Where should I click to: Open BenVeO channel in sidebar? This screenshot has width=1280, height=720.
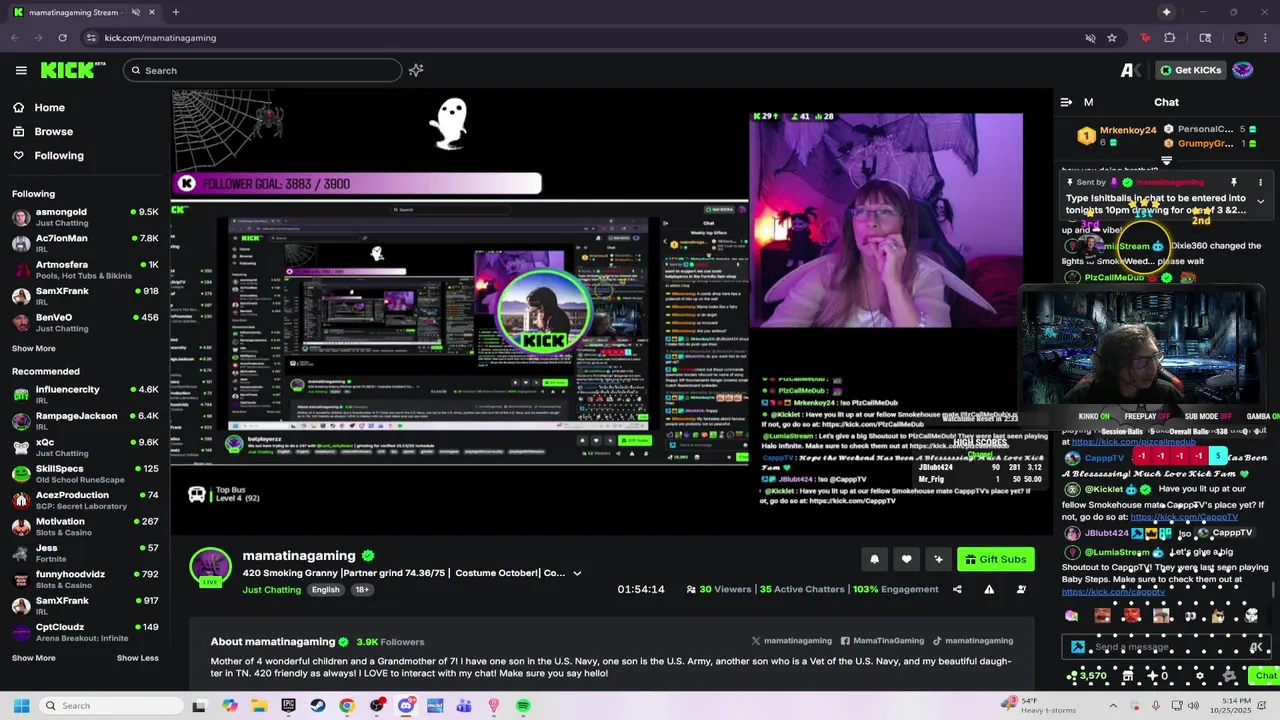click(85, 322)
